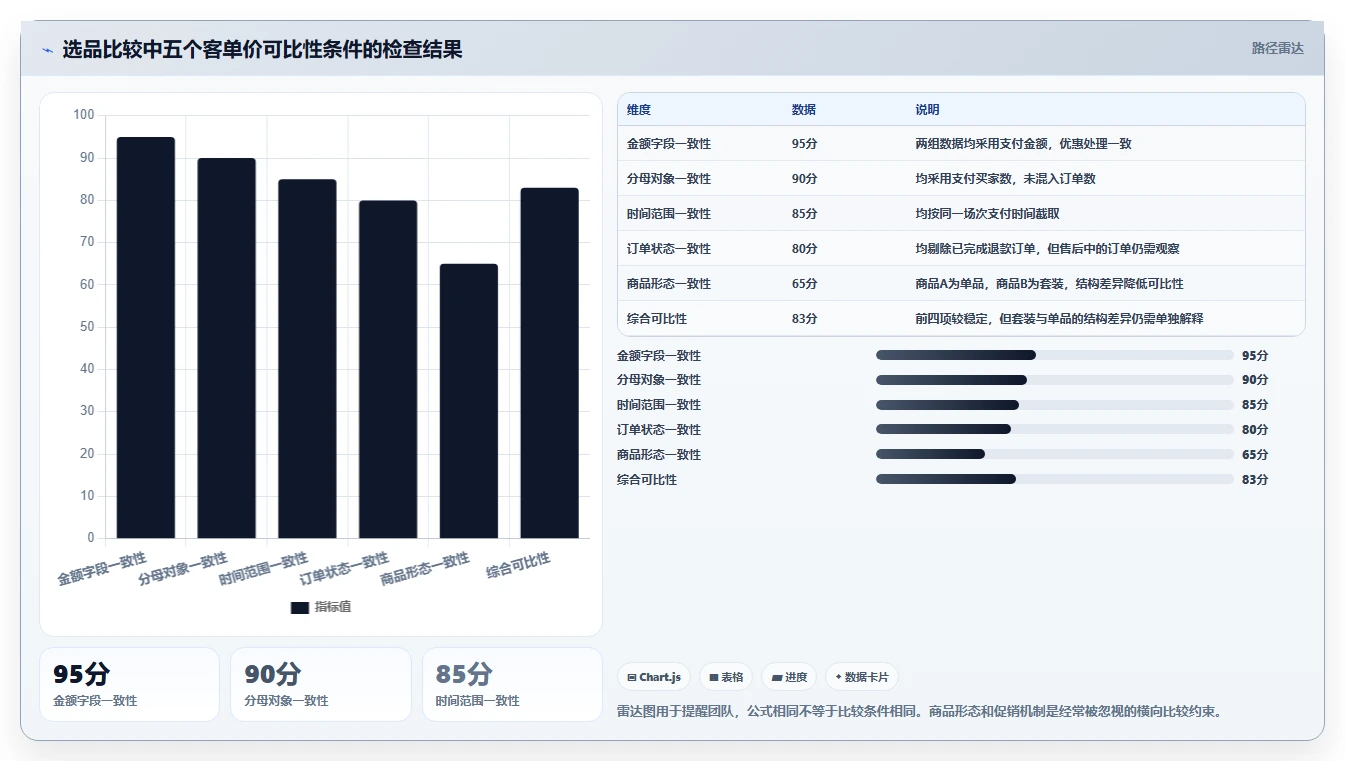Click the 时间范围一致性 x-axis label under the chart
This screenshot has width=1345, height=761.
coord(264,568)
